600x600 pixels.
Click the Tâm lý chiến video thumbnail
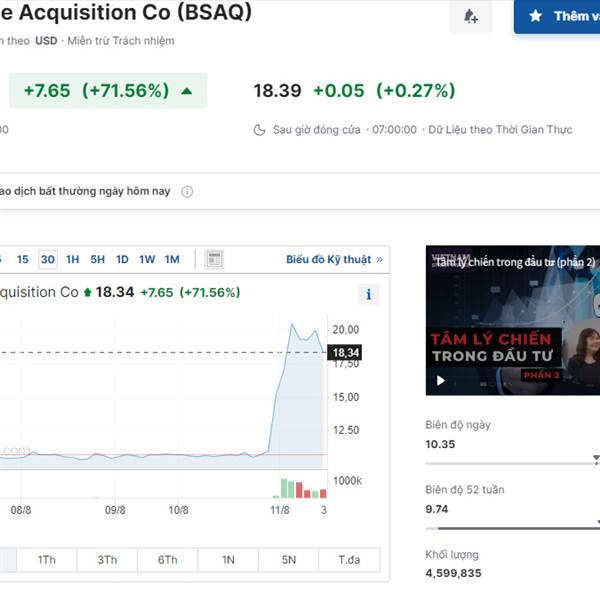513,320
